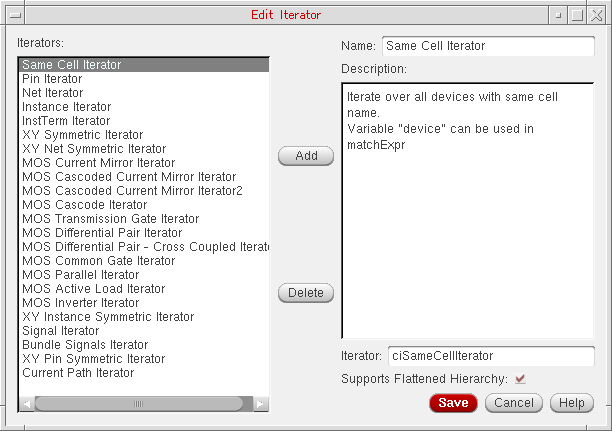Select MOS Common Gate Iterator
612x431 pixels.
click(144, 261)
